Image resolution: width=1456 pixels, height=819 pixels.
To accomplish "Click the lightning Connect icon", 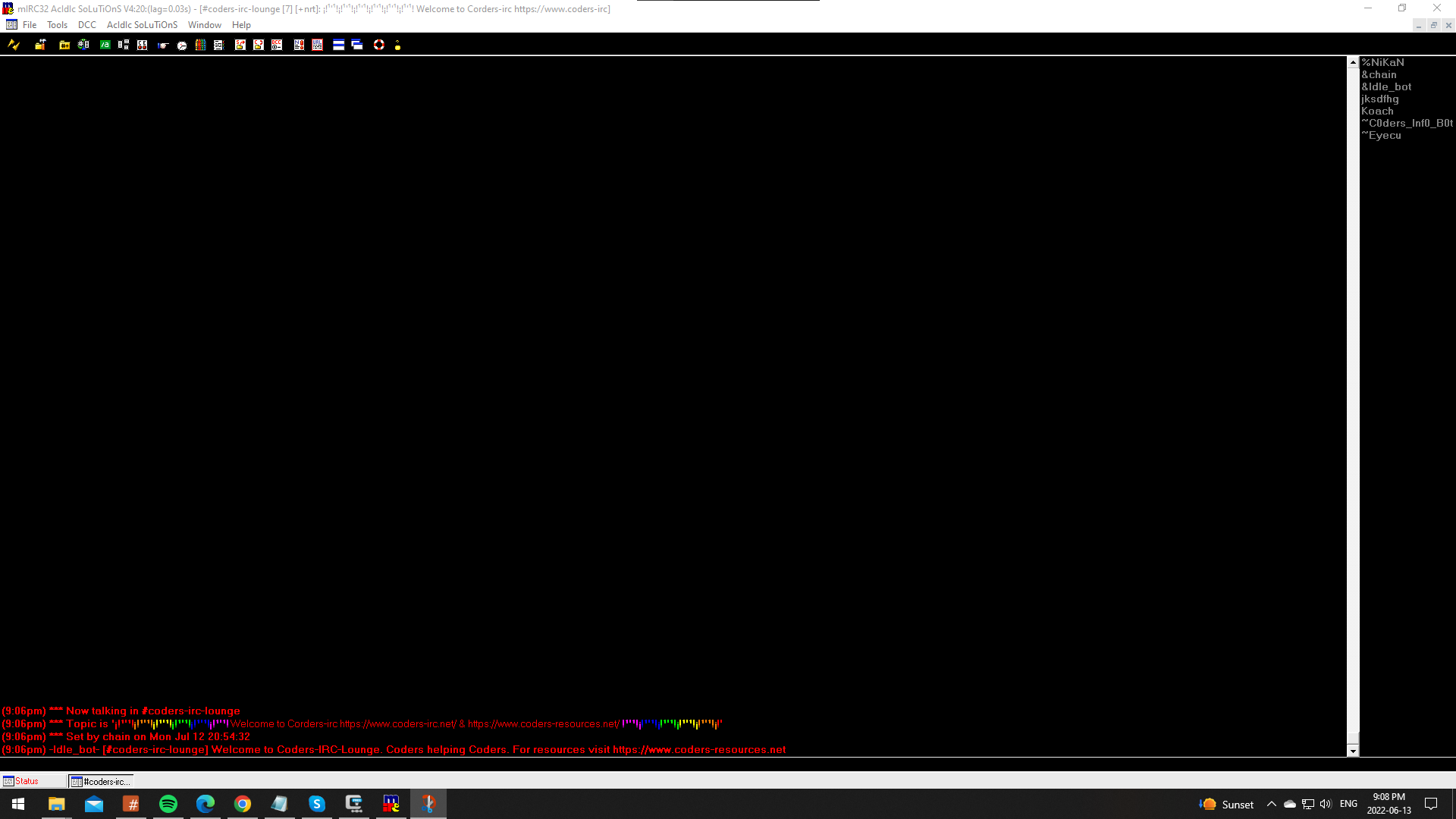I will pos(14,45).
